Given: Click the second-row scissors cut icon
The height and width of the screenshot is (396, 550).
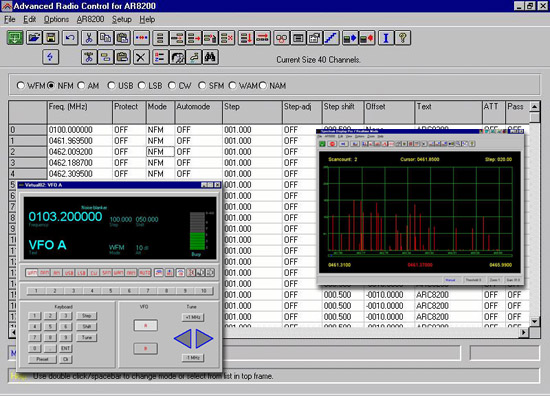Looking at the screenshot, I should (89, 57).
